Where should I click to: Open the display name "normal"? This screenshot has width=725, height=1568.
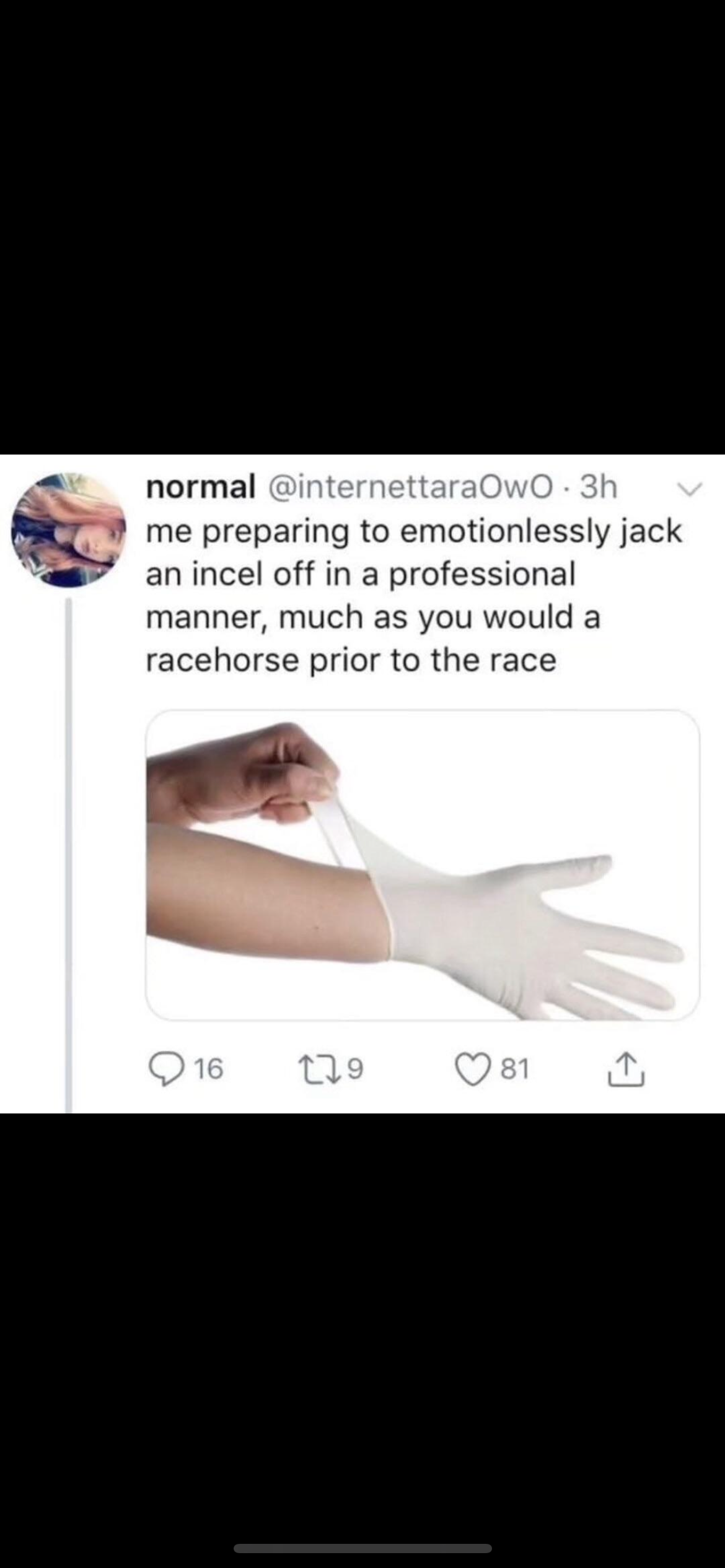click(201, 488)
